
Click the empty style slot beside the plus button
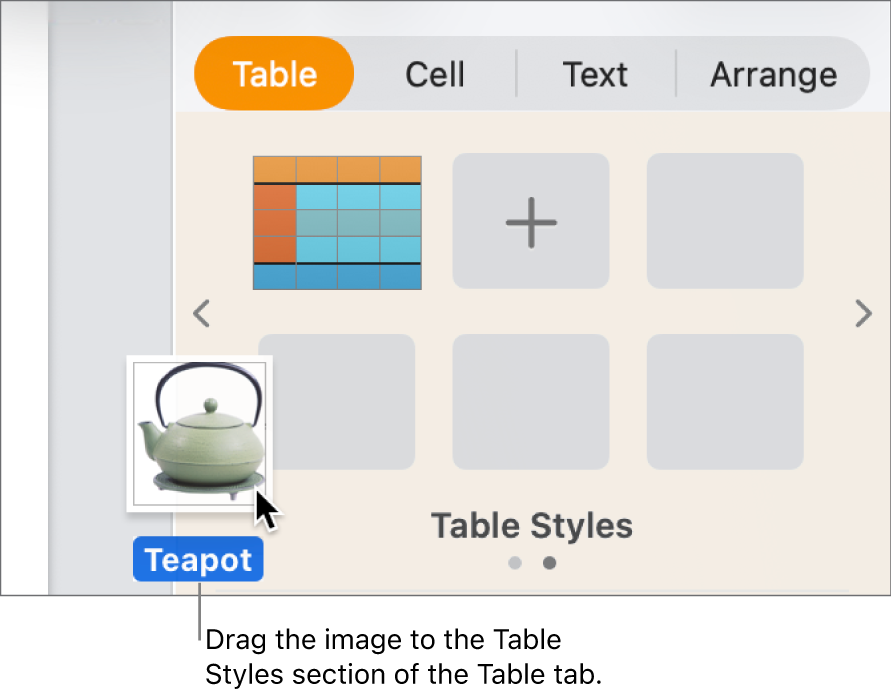point(724,221)
